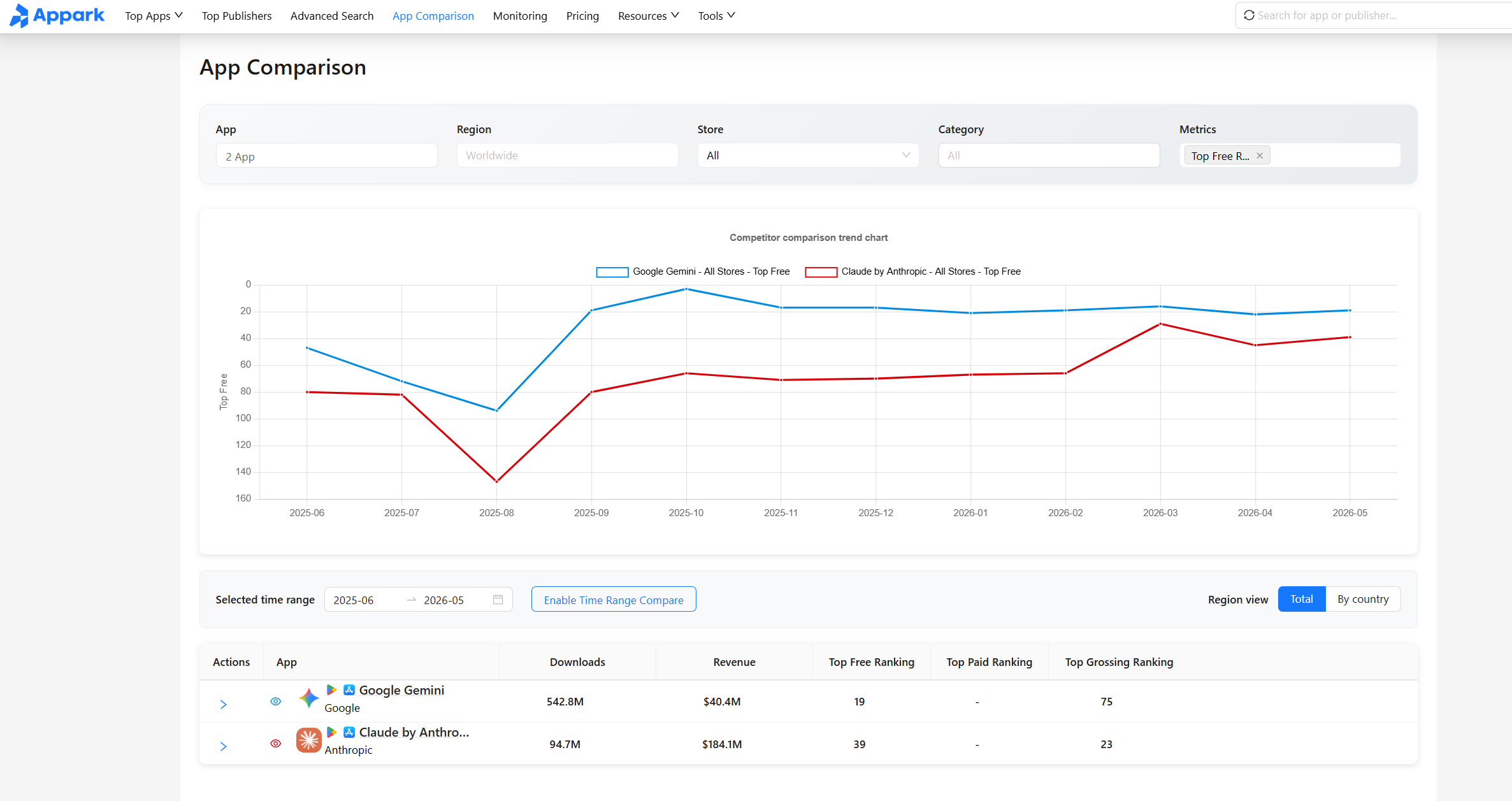
Task: Click Claude data point at 2026-03
Action: click(1160, 324)
